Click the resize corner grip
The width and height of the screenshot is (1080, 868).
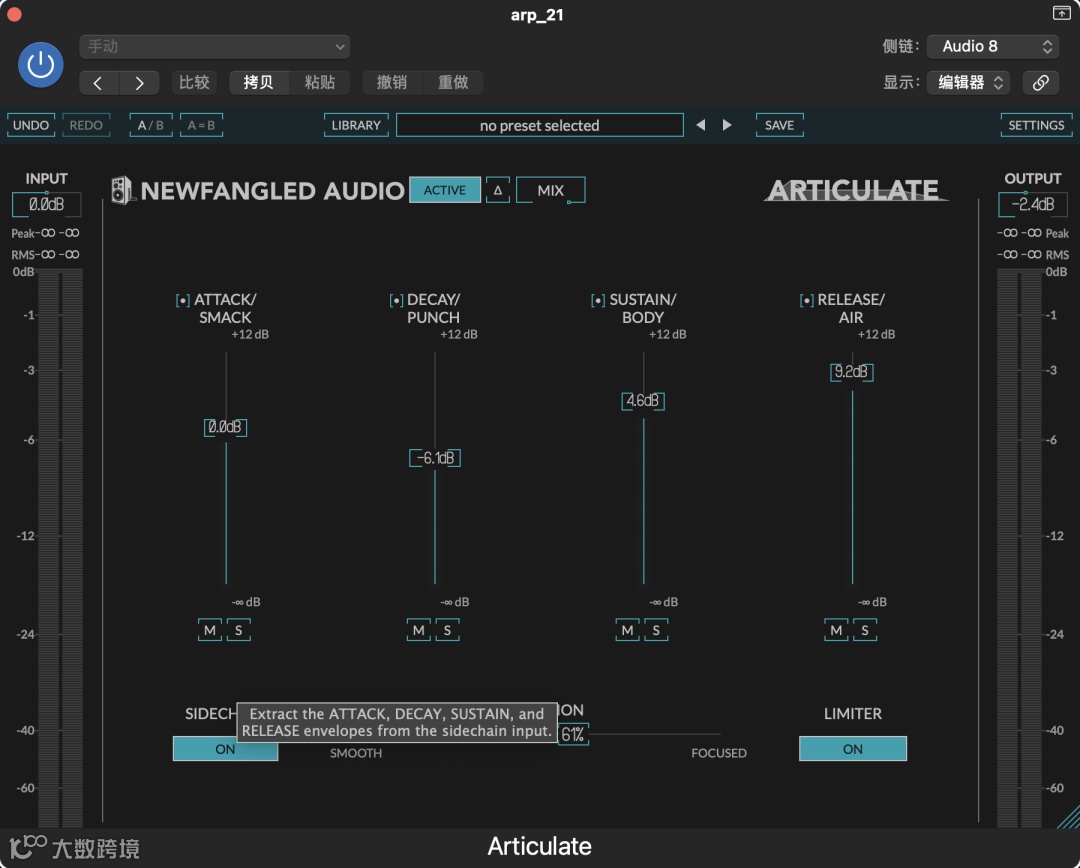pos(1069,817)
